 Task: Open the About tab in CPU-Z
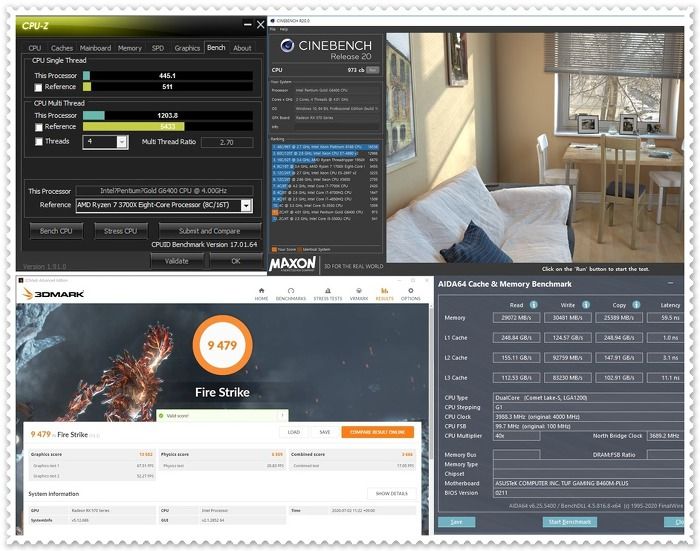click(242, 48)
